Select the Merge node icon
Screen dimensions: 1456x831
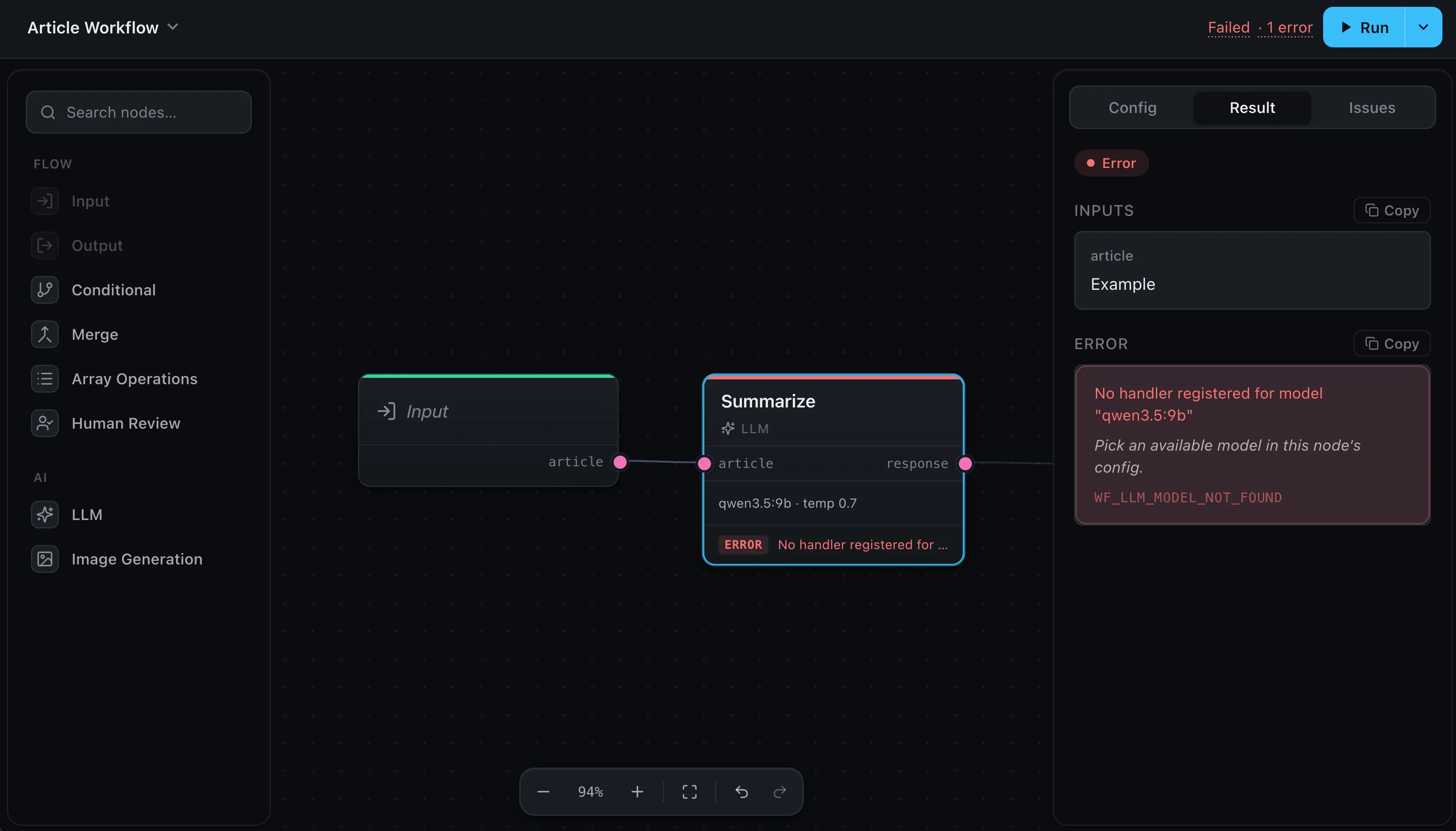44,334
